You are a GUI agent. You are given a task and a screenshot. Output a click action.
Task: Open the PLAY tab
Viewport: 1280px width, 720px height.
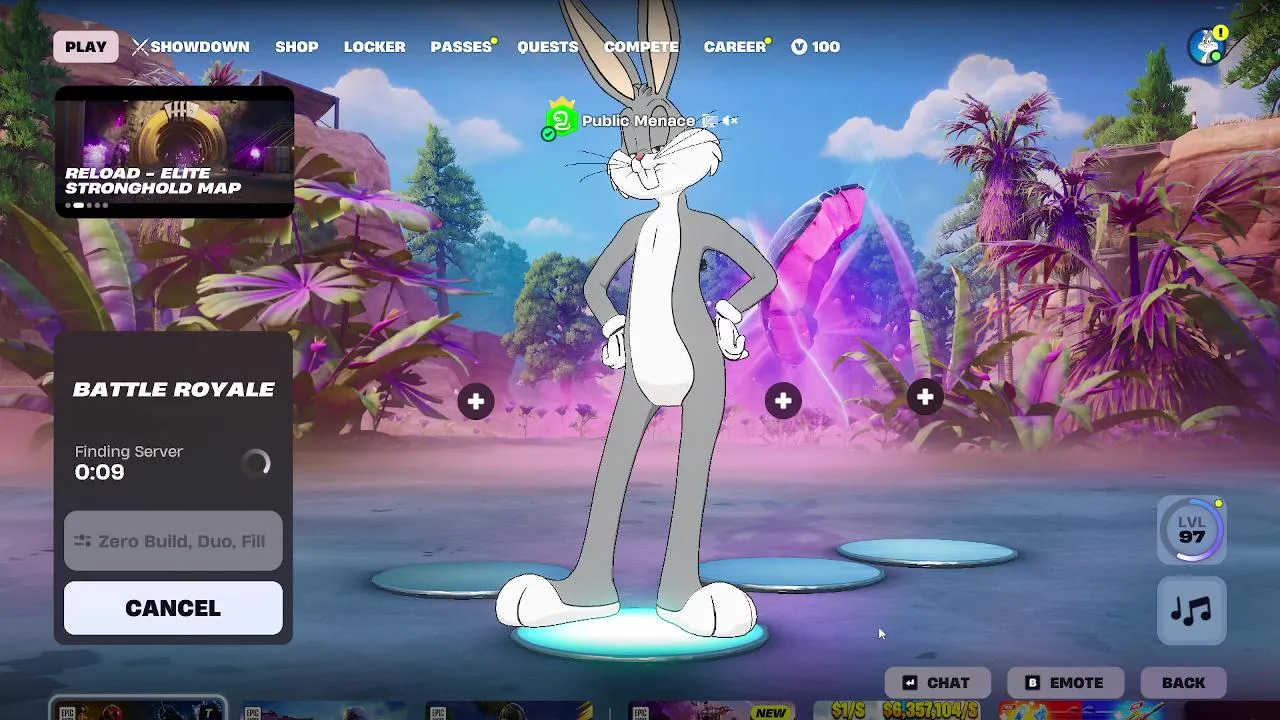(x=86, y=47)
